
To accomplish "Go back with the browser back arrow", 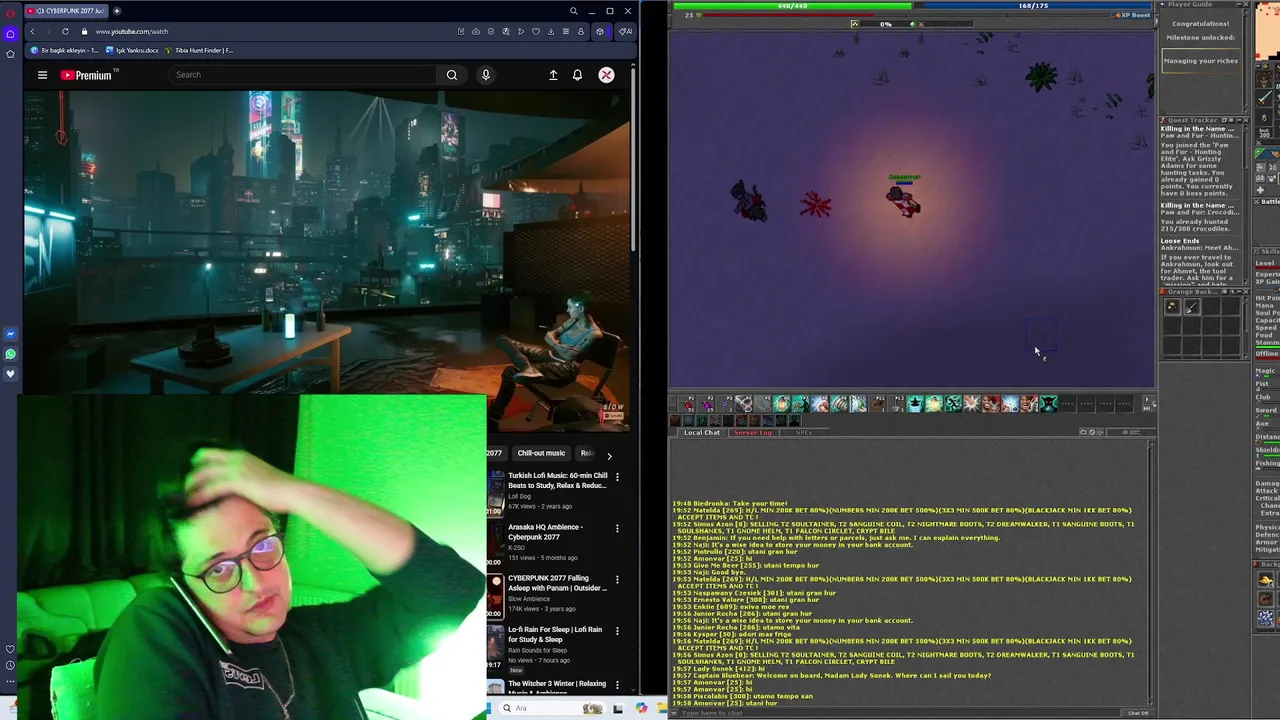I will (32, 32).
